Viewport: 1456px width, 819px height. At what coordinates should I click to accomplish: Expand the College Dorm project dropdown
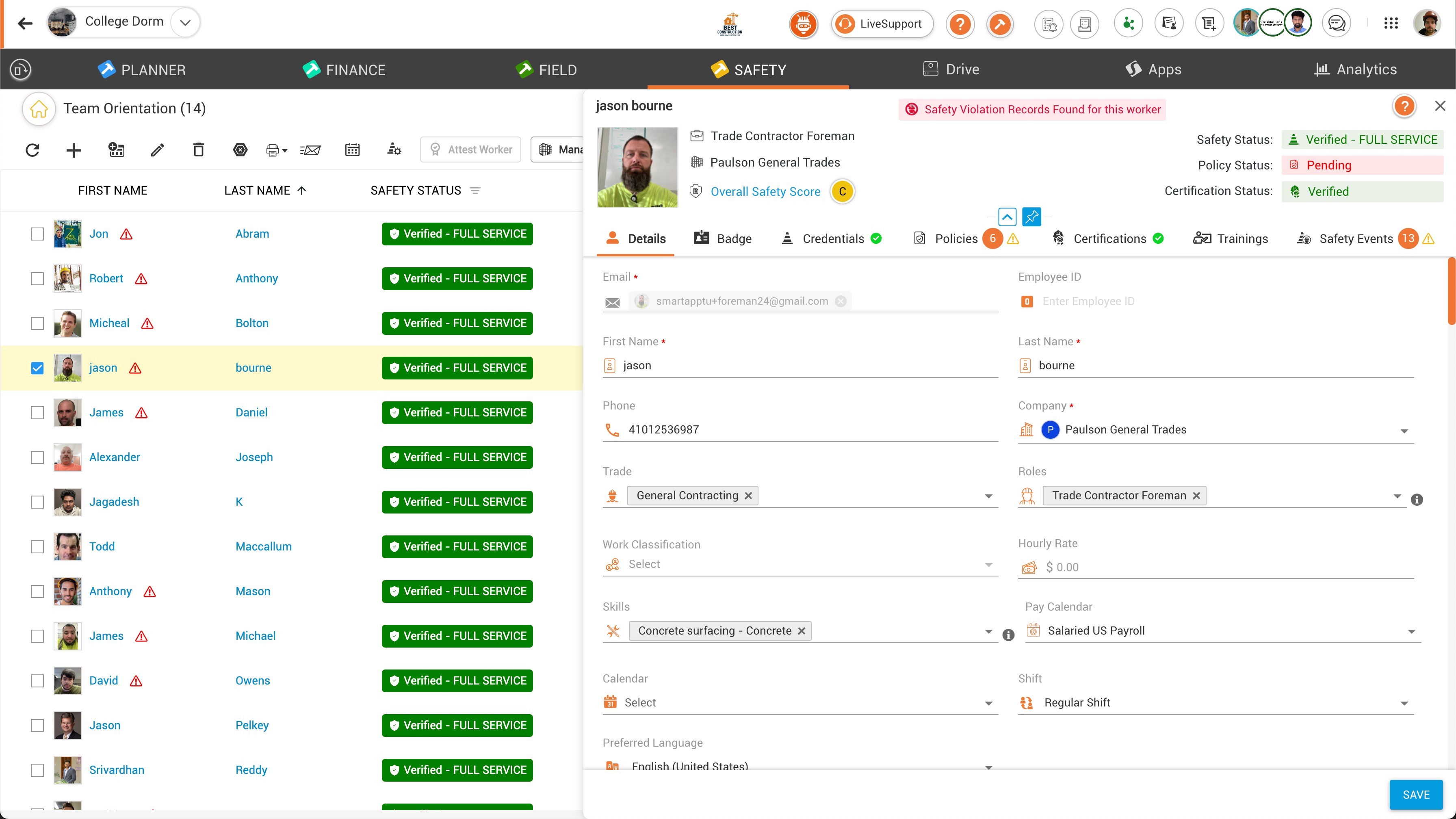point(185,23)
